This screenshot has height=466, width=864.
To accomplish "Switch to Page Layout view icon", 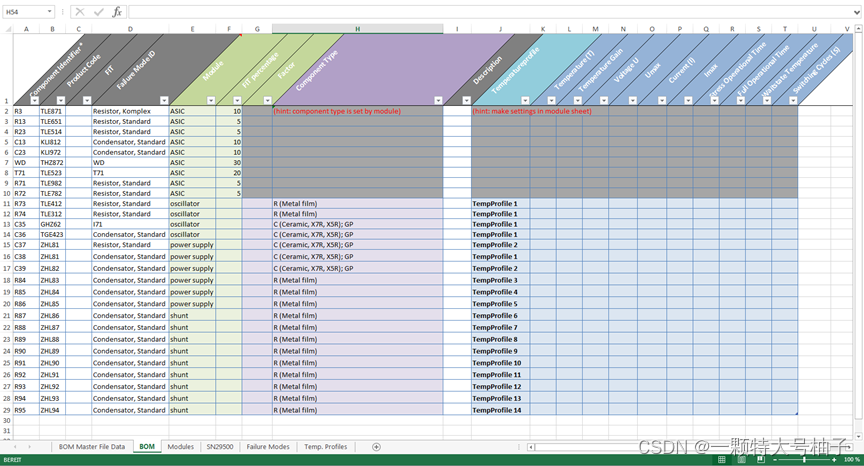I will click(x=741, y=459).
